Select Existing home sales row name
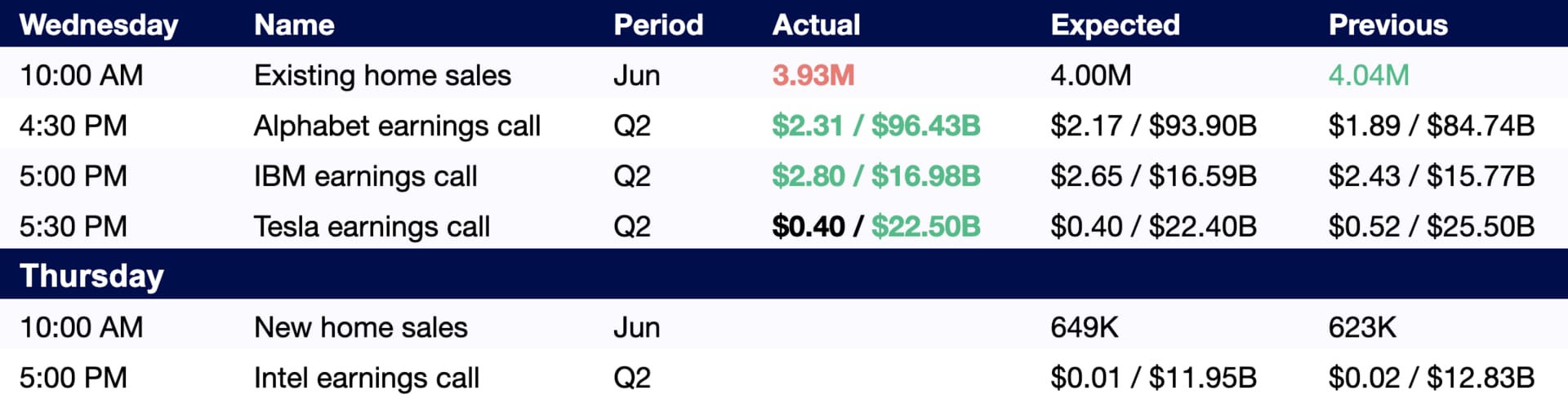1568x399 pixels. pos(382,76)
